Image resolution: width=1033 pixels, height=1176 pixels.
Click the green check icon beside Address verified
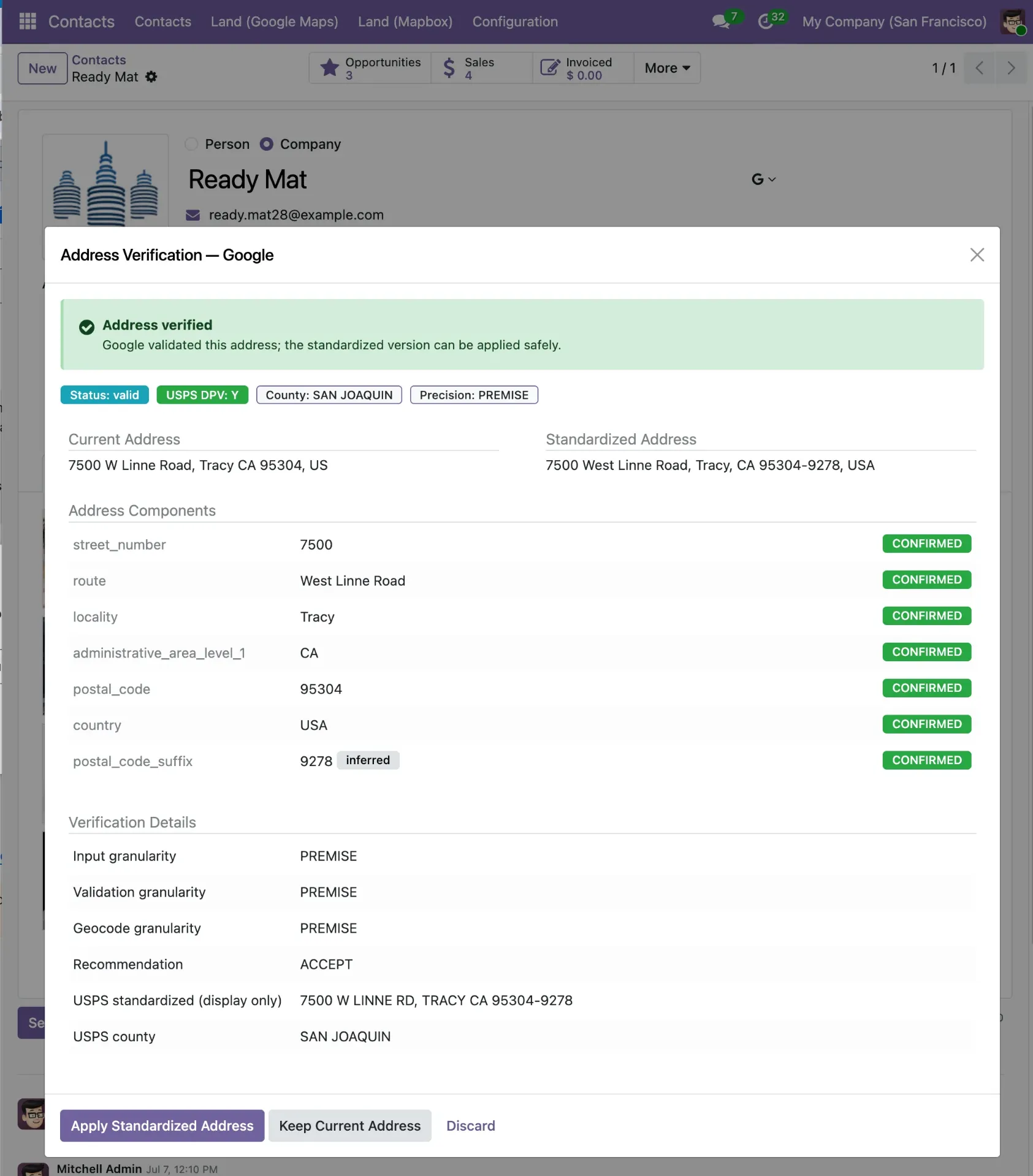click(x=86, y=327)
